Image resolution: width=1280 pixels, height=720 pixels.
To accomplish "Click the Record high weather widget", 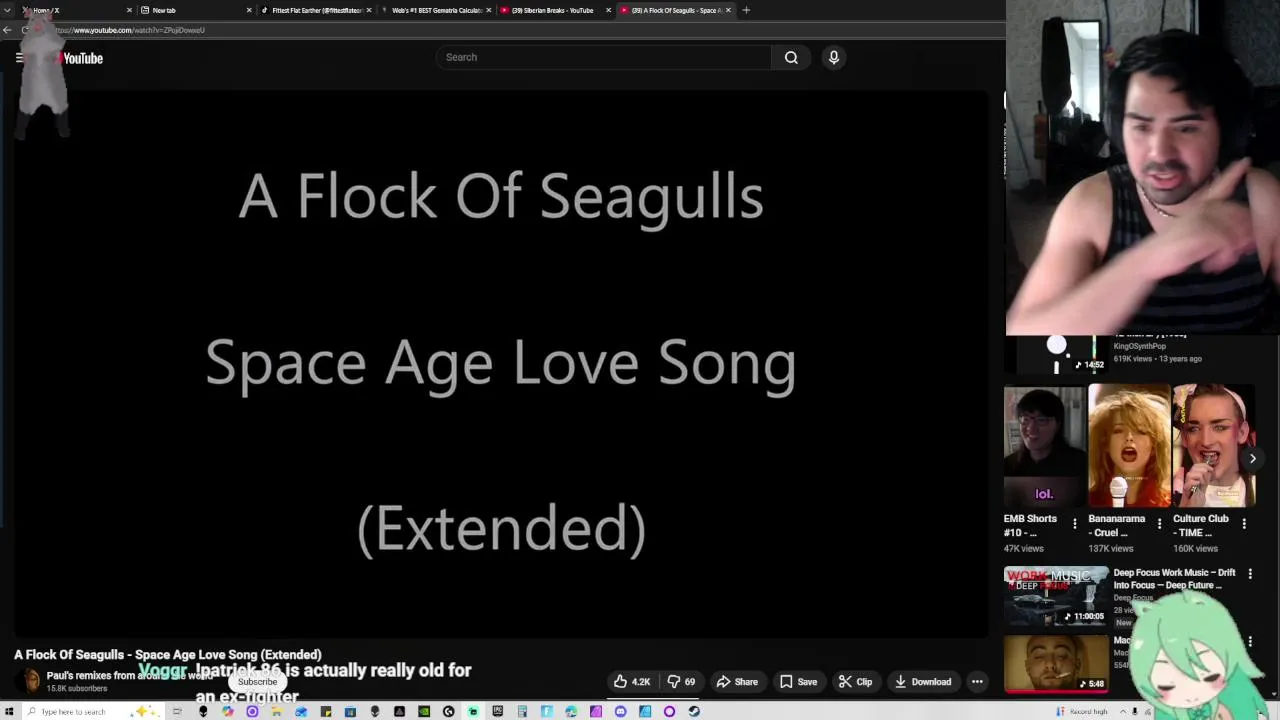I will pos(1082,711).
